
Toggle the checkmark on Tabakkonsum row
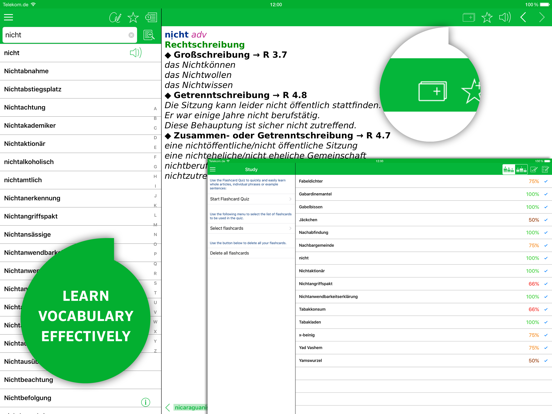point(546,309)
